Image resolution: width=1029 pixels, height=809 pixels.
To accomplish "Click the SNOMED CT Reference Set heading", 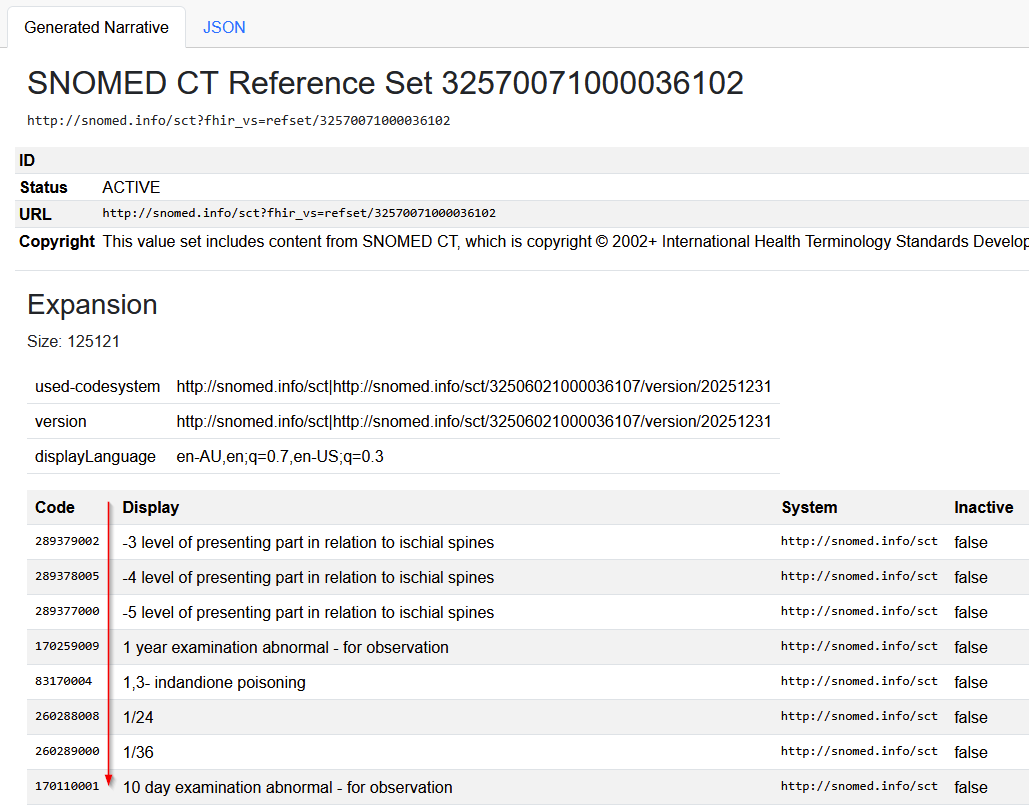I will point(385,83).
